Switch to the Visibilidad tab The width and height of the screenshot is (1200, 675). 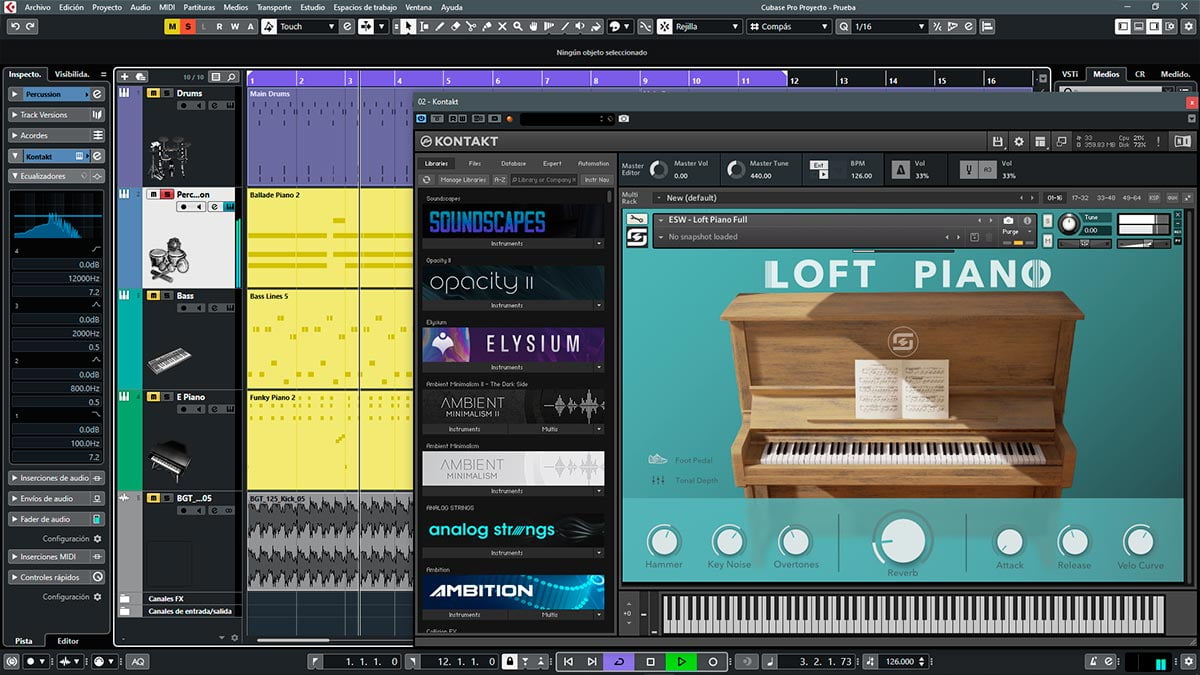pos(72,74)
